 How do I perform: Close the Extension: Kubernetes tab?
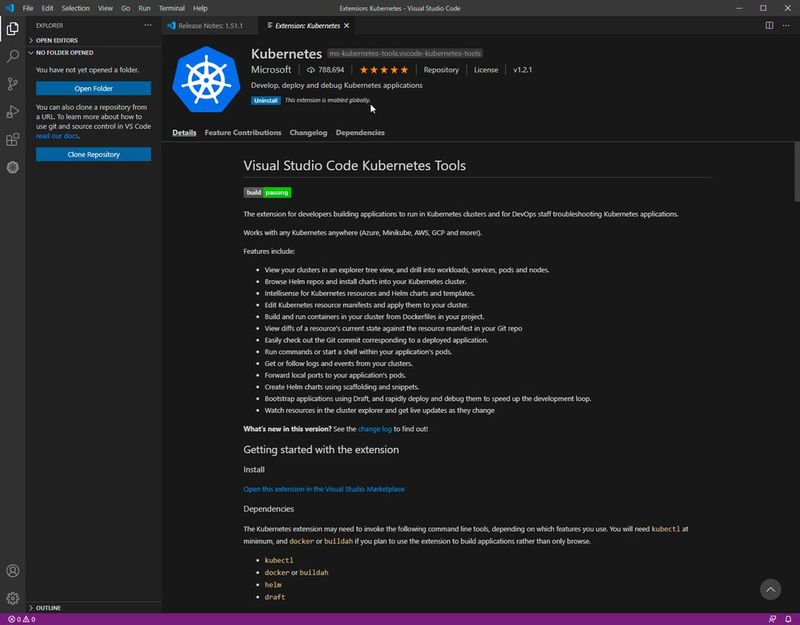pyautogui.click(x=349, y=24)
